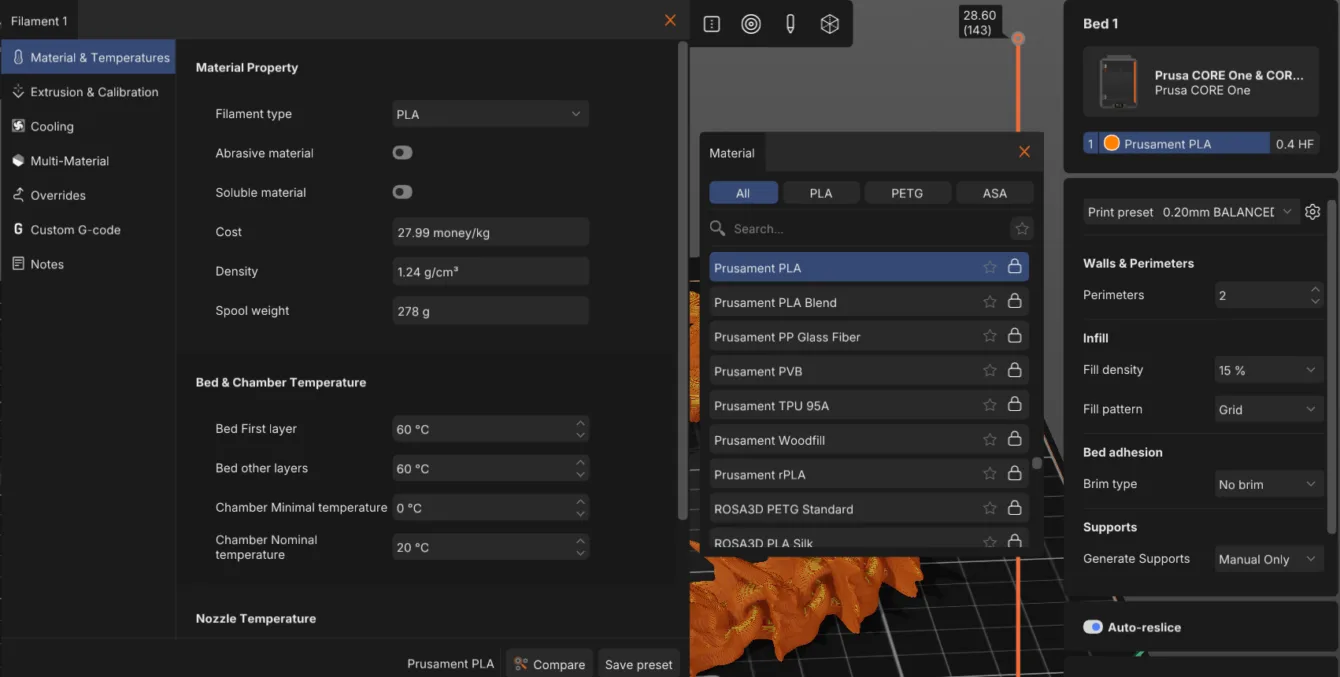Star the Prusament TPU 95A row
This screenshot has height=677, width=1340.
pos(989,405)
